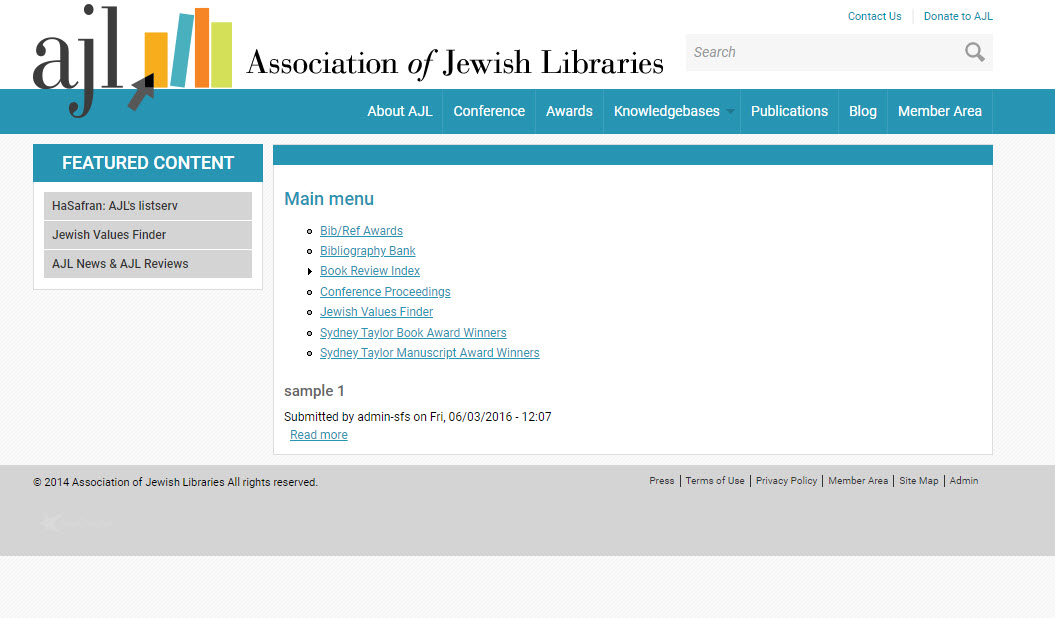Click the FEATURED CONTENT heading

(x=148, y=163)
